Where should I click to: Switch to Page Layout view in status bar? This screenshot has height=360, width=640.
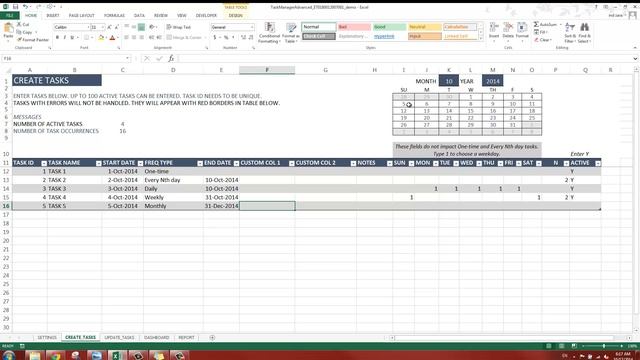[561, 346]
